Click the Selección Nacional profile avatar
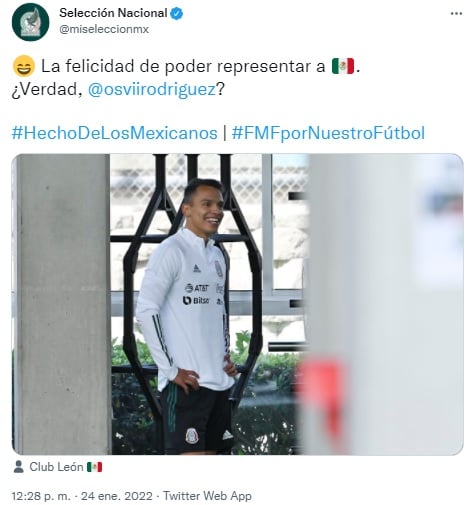Screen dimensions: 472x505 click(30, 22)
